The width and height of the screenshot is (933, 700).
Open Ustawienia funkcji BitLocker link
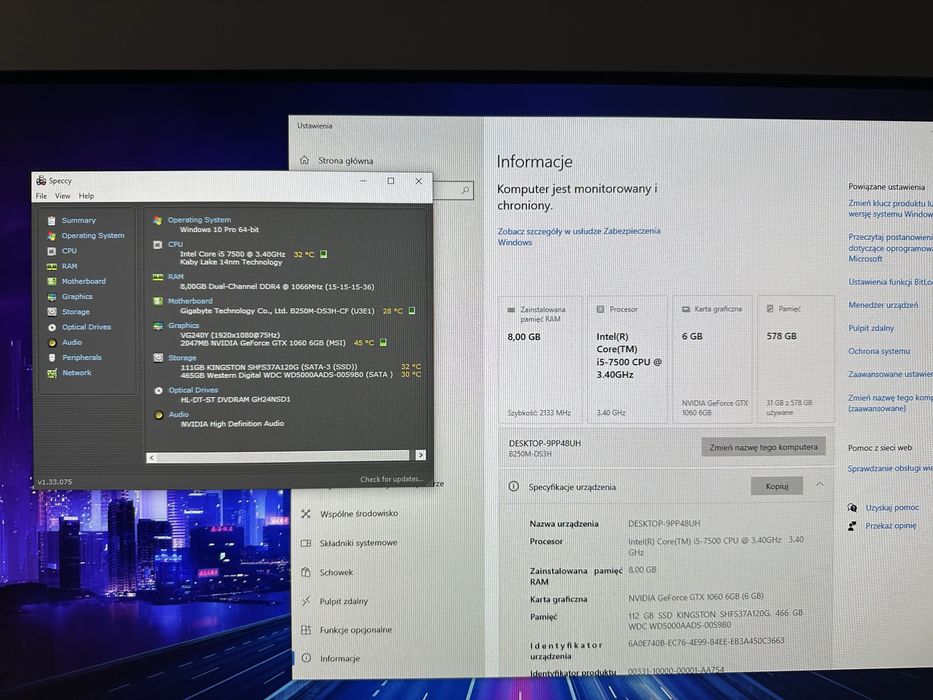coord(890,282)
